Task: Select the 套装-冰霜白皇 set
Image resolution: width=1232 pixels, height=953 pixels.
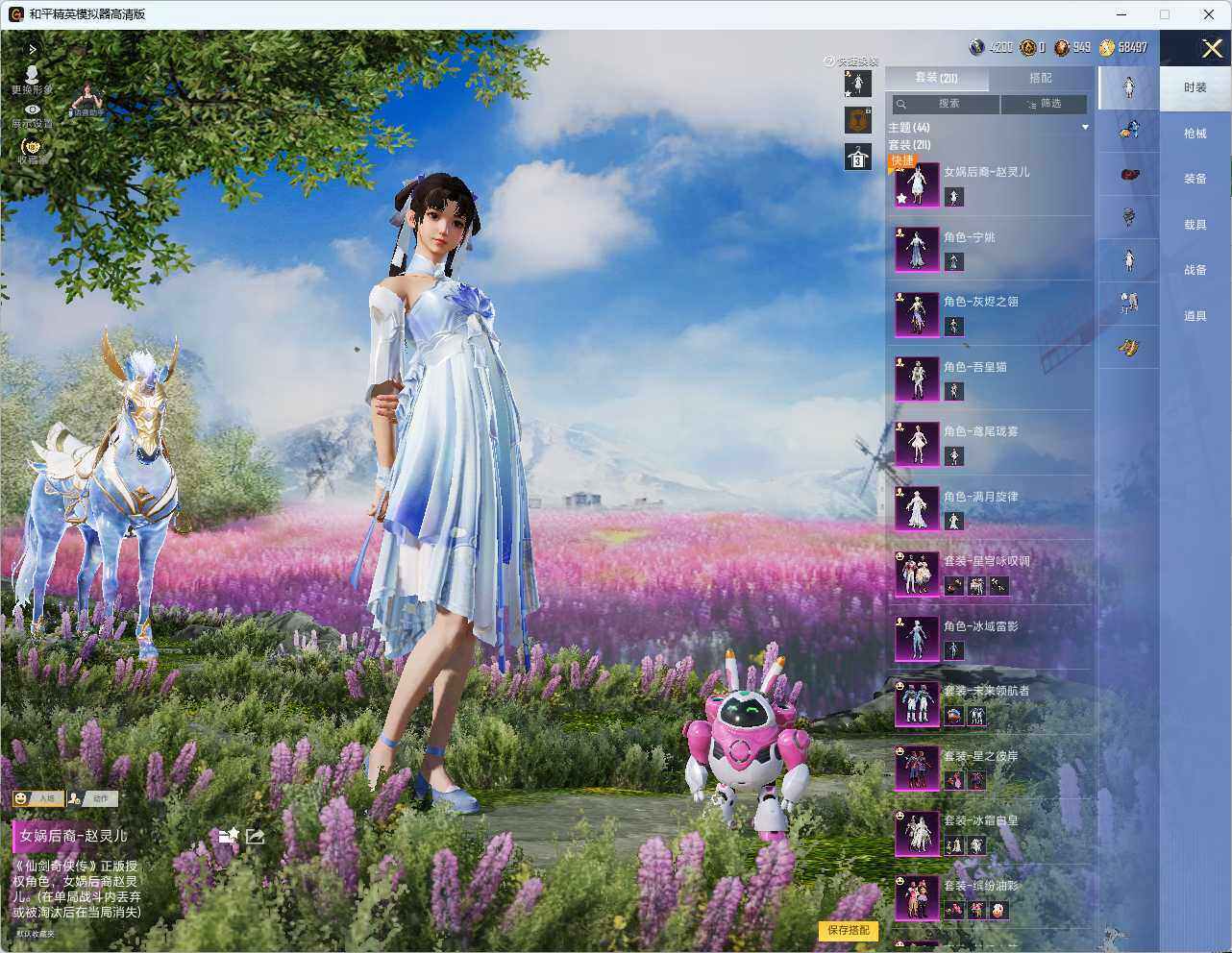Action: pos(991,833)
